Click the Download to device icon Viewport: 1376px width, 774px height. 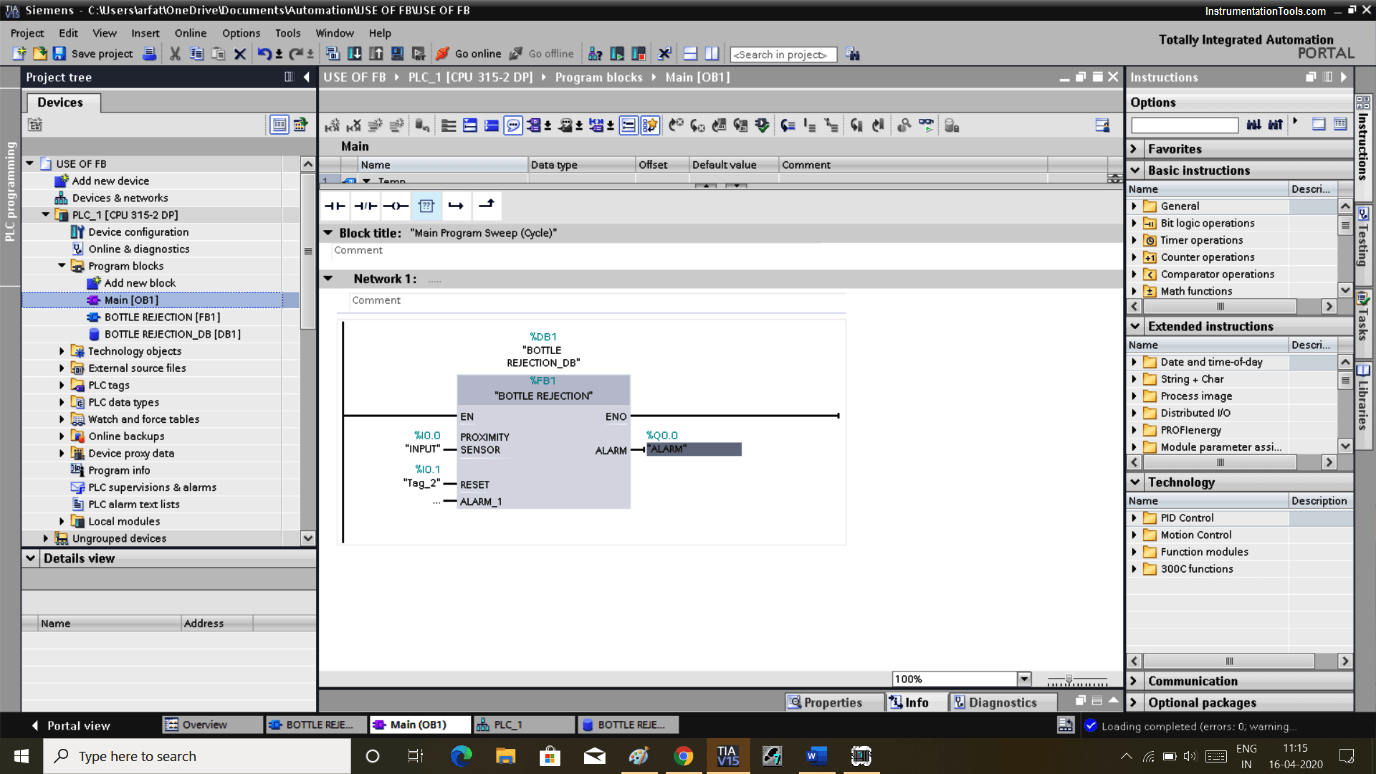point(354,54)
